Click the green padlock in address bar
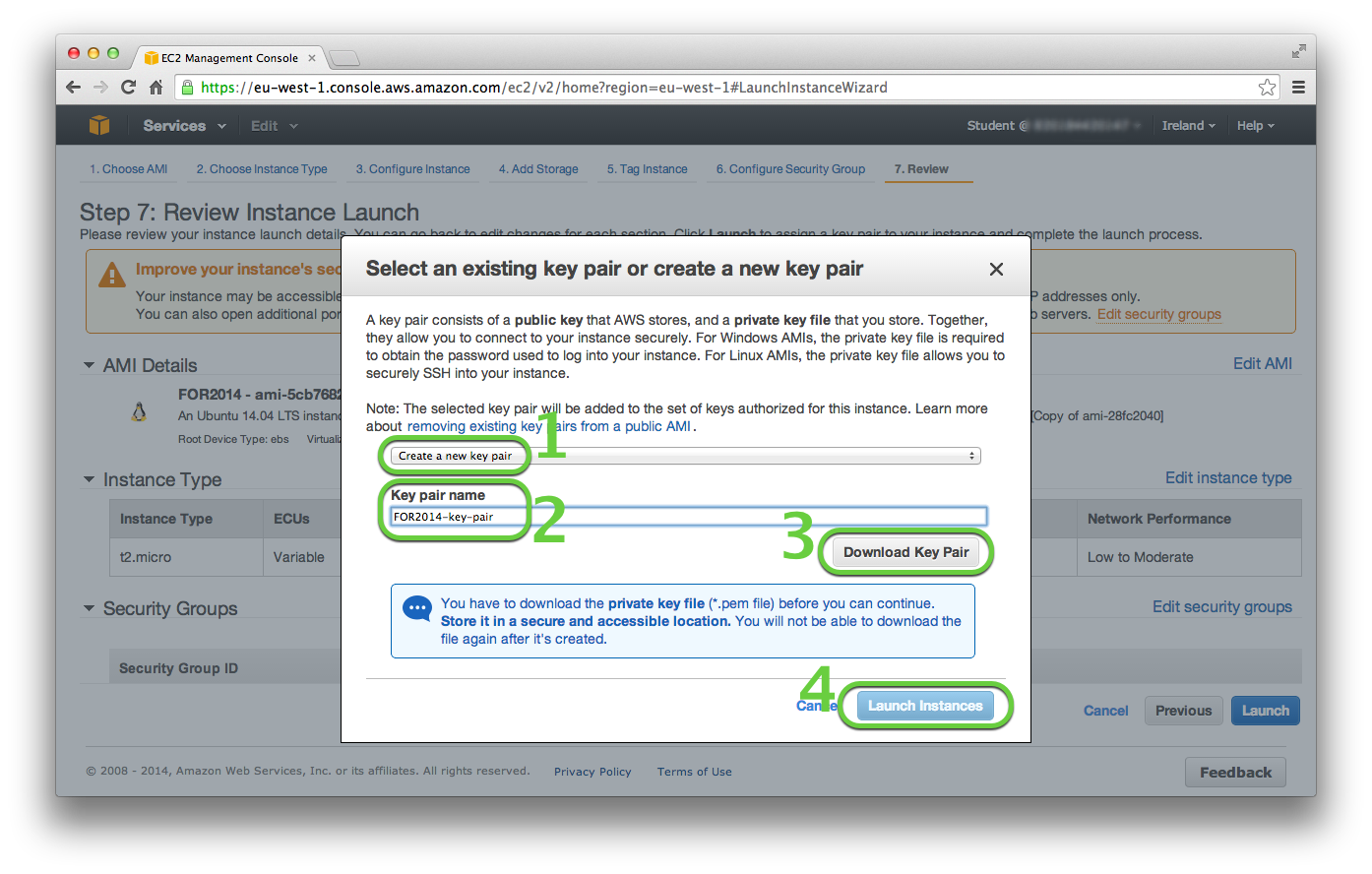The height and width of the screenshot is (874, 1372). (187, 88)
